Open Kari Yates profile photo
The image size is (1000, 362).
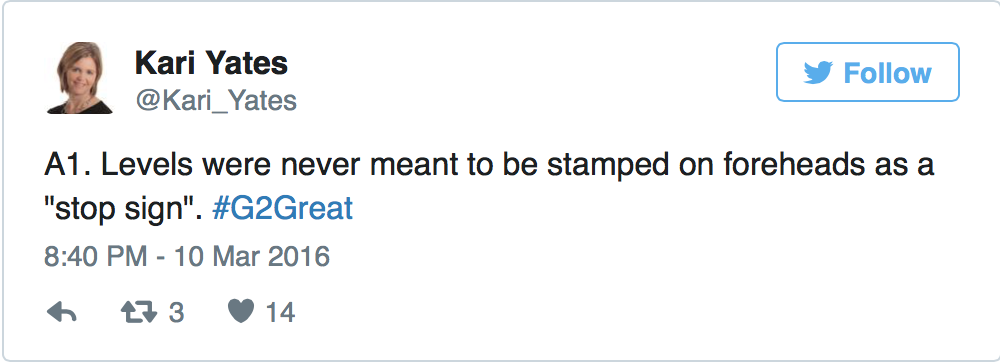80,78
